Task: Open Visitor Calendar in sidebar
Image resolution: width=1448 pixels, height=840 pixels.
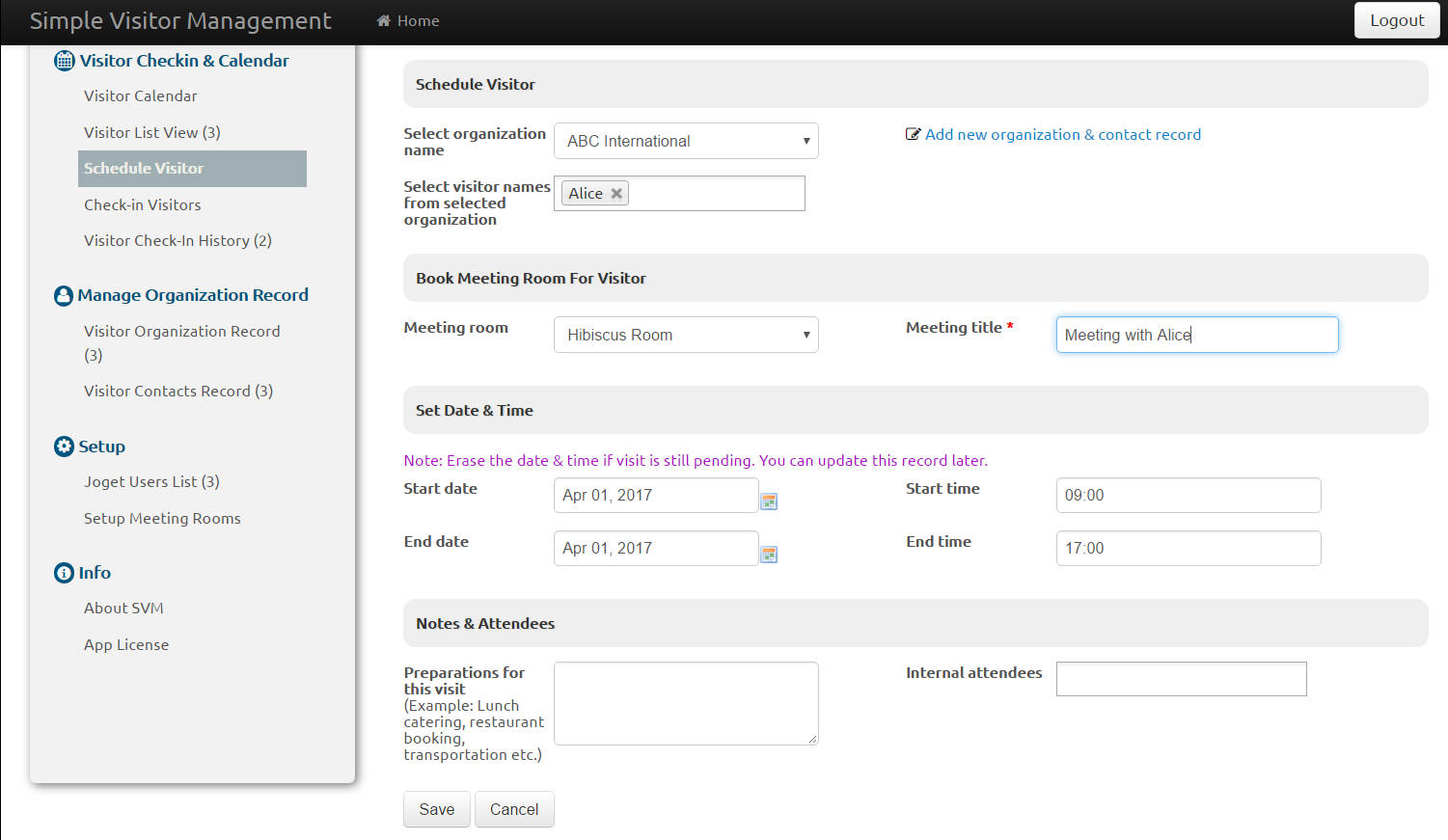Action: [140, 95]
